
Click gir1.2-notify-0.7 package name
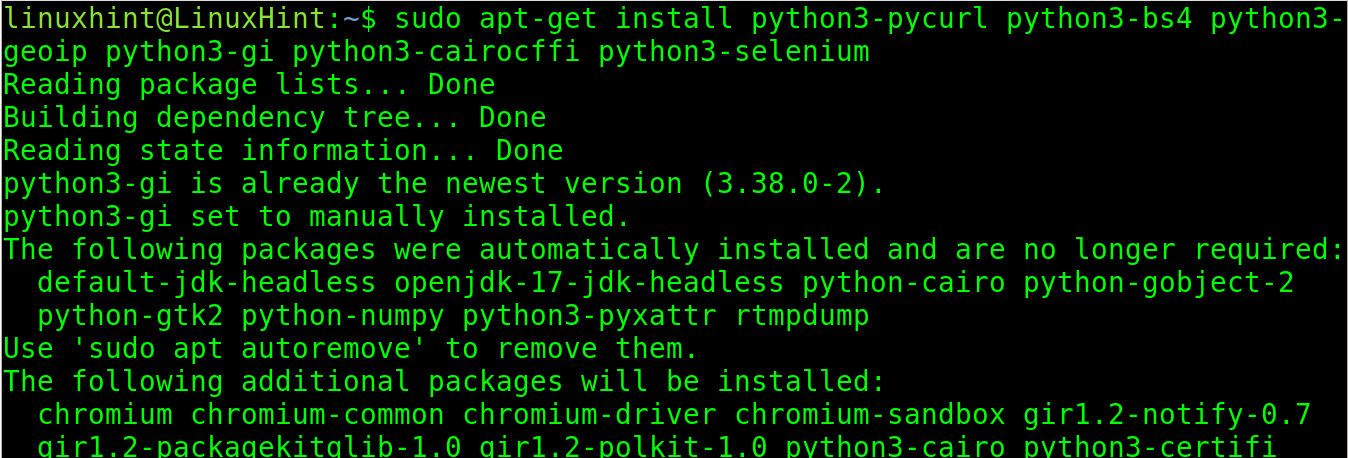(x=1168, y=415)
